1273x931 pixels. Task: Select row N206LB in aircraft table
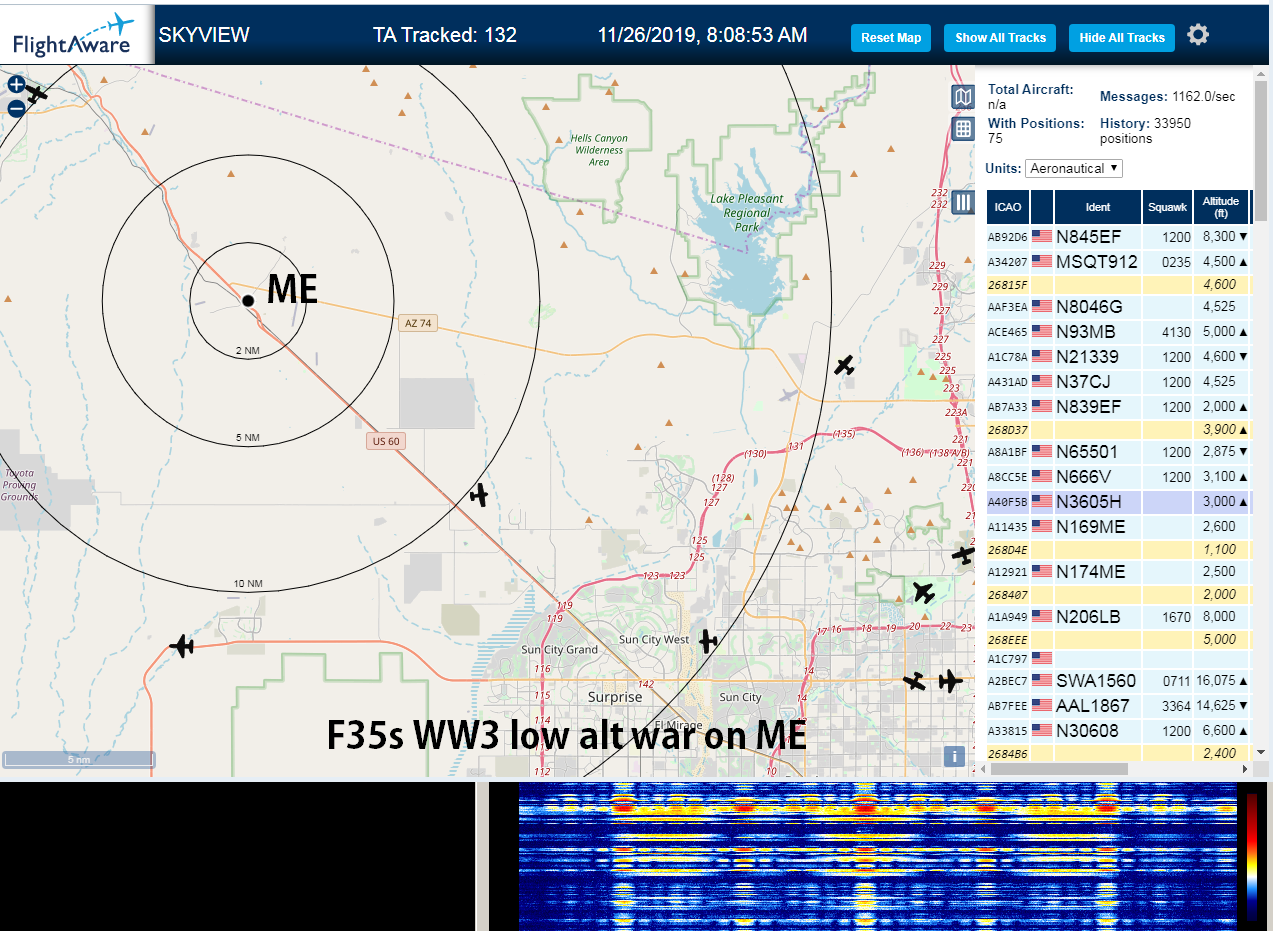pyautogui.click(x=1118, y=617)
